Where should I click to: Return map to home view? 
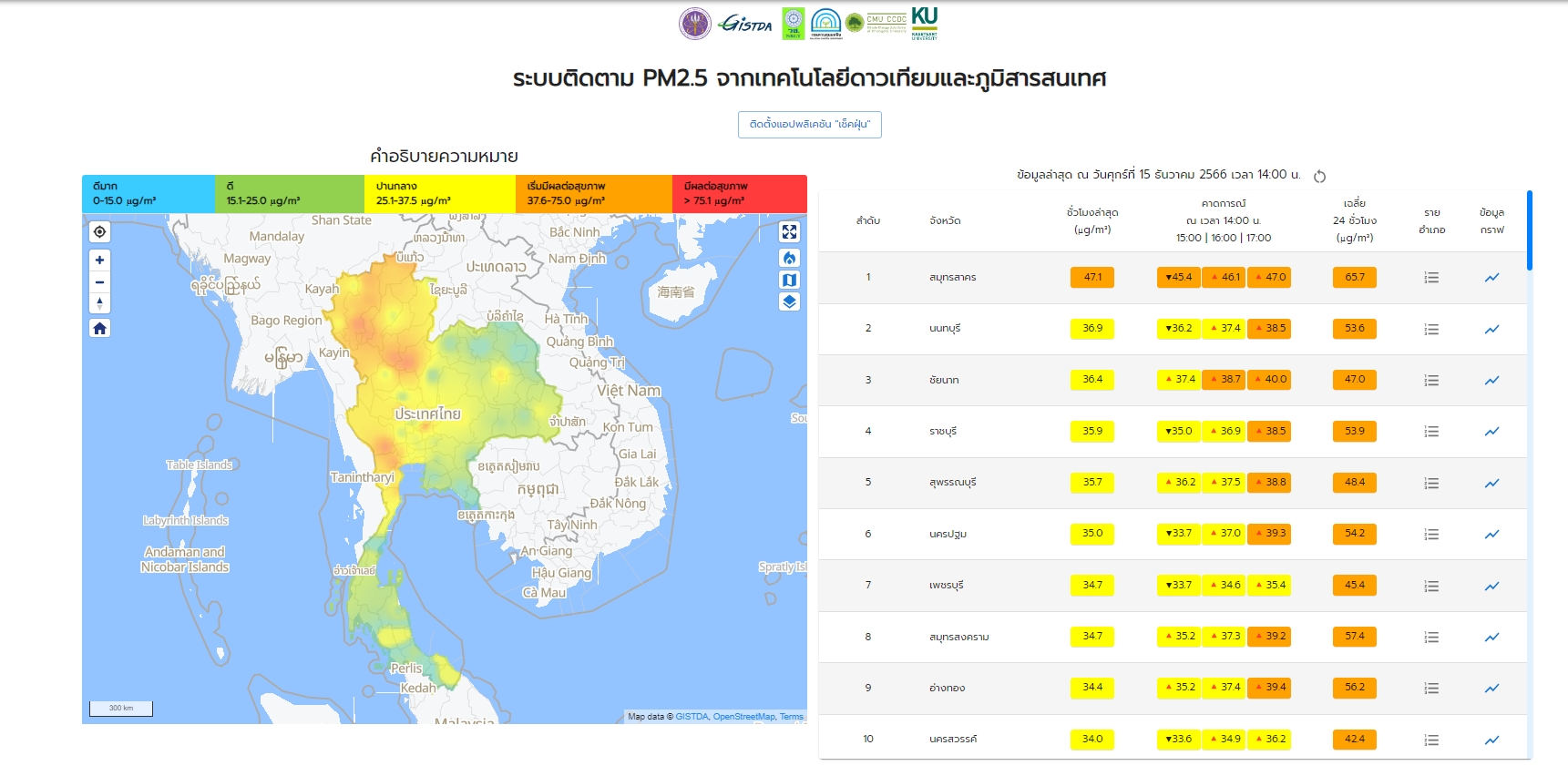(x=100, y=329)
